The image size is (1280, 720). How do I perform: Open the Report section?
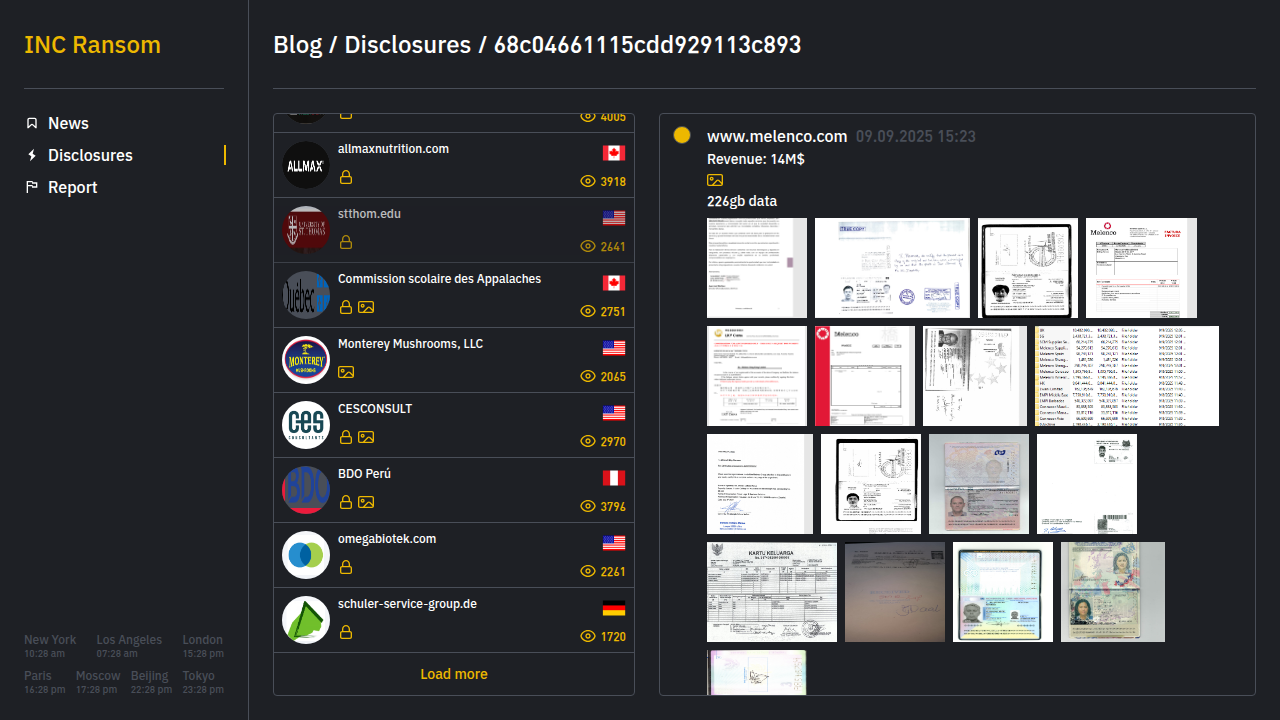(x=72, y=187)
